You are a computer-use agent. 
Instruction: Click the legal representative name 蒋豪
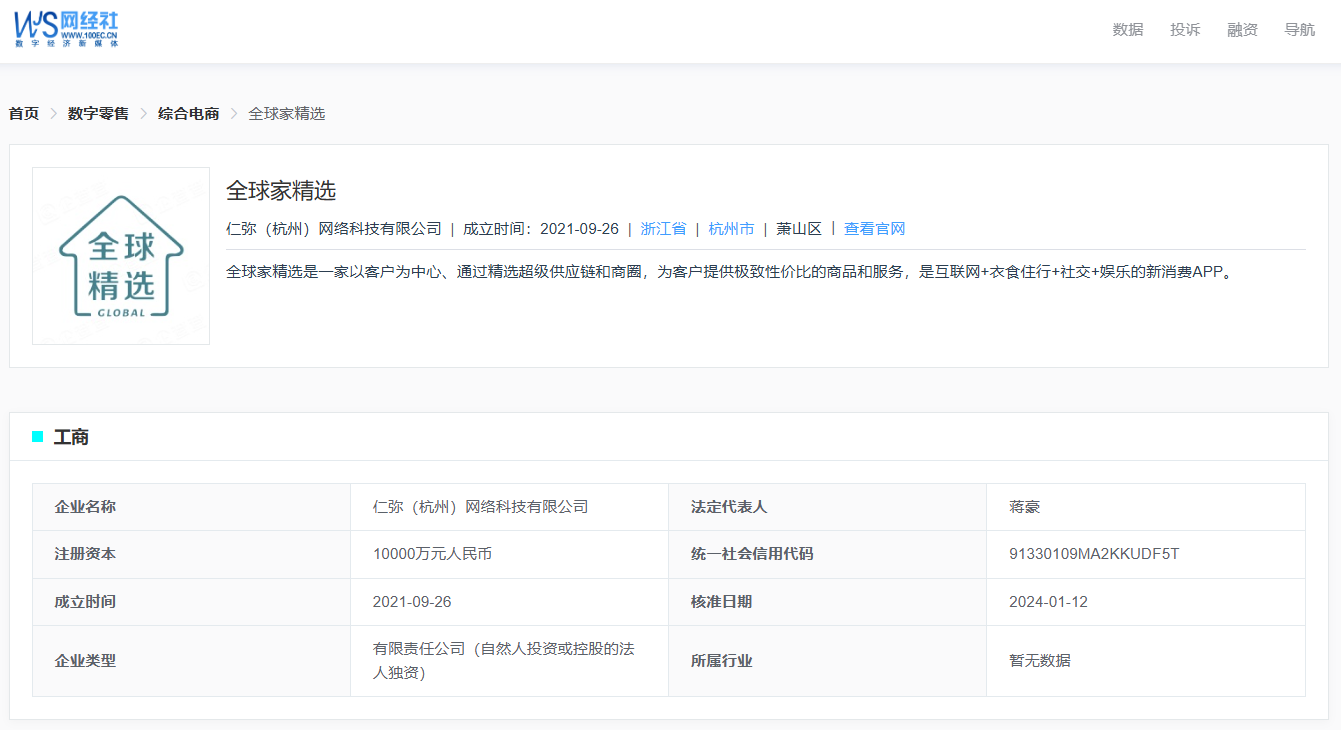[1025, 507]
